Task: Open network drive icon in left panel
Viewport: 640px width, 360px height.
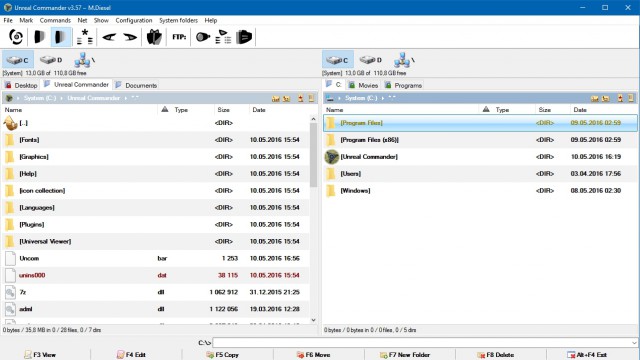Action: coord(84,60)
